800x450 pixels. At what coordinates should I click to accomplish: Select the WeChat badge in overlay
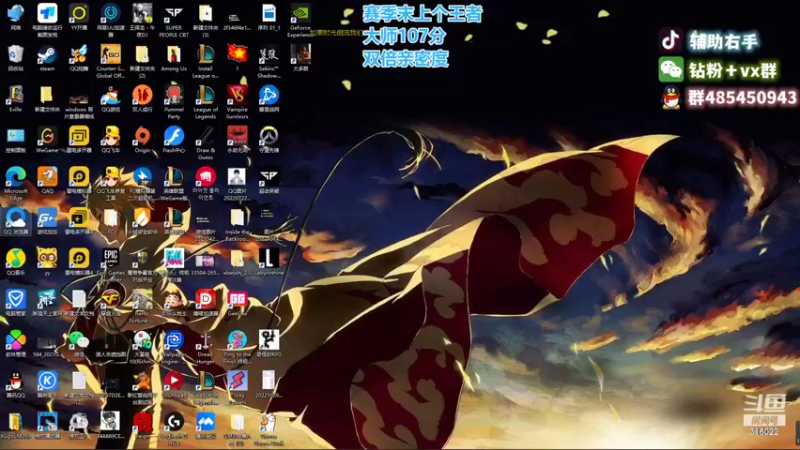[x=670, y=70]
